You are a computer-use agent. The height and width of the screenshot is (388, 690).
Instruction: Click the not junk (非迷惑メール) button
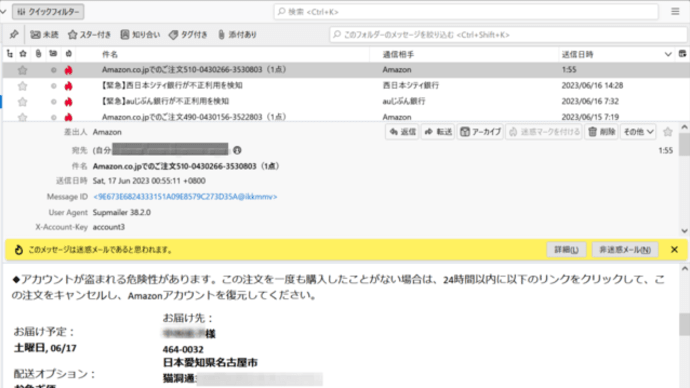point(625,250)
